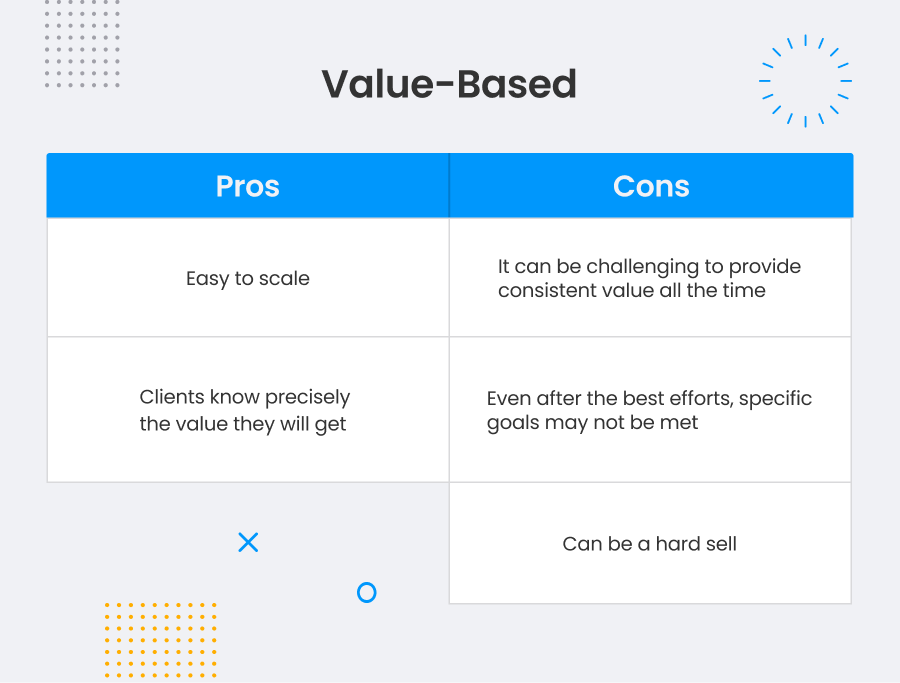Click the "Easy to scale" cell
The width and height of the screenshot is (900, 683).
[x=248, y=278]
